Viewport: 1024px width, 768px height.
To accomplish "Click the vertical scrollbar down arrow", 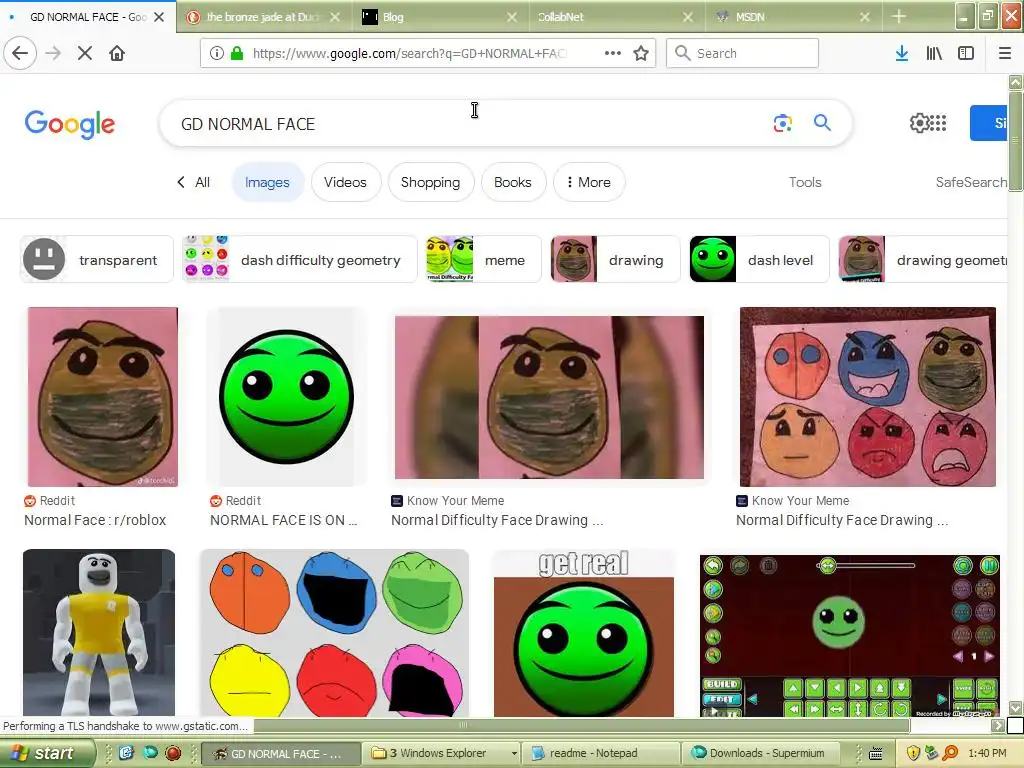I will (1015, 708).
